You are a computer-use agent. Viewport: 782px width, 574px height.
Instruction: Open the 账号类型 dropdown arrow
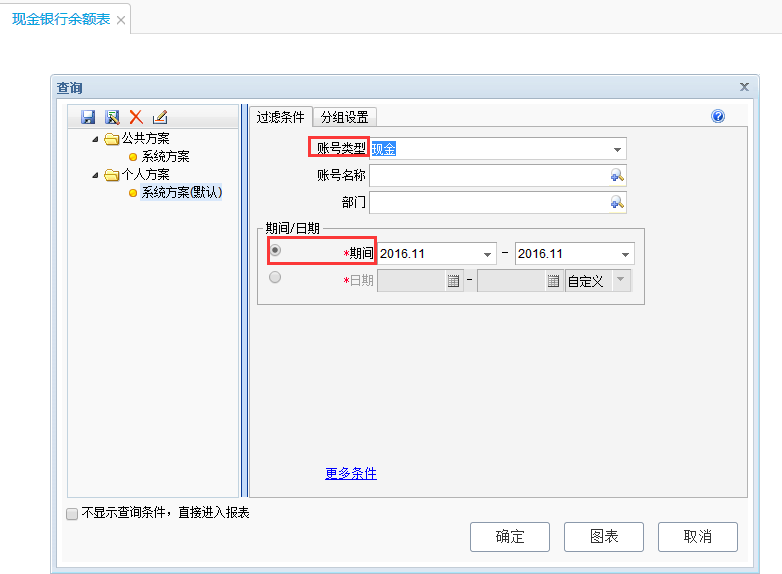coord(617,150)
